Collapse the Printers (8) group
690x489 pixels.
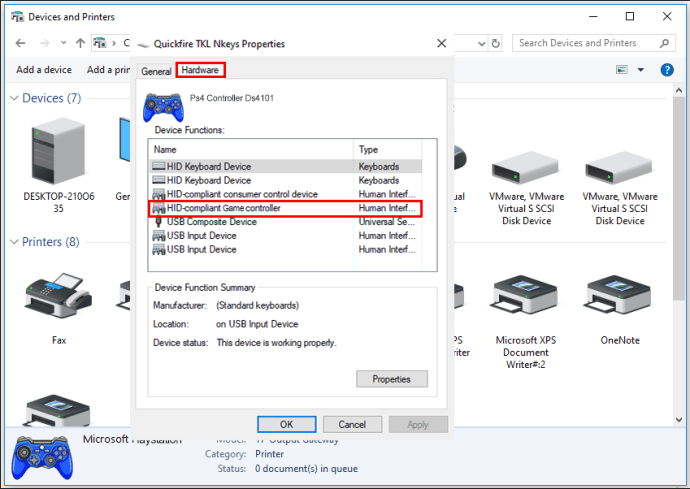click(14, 242)
